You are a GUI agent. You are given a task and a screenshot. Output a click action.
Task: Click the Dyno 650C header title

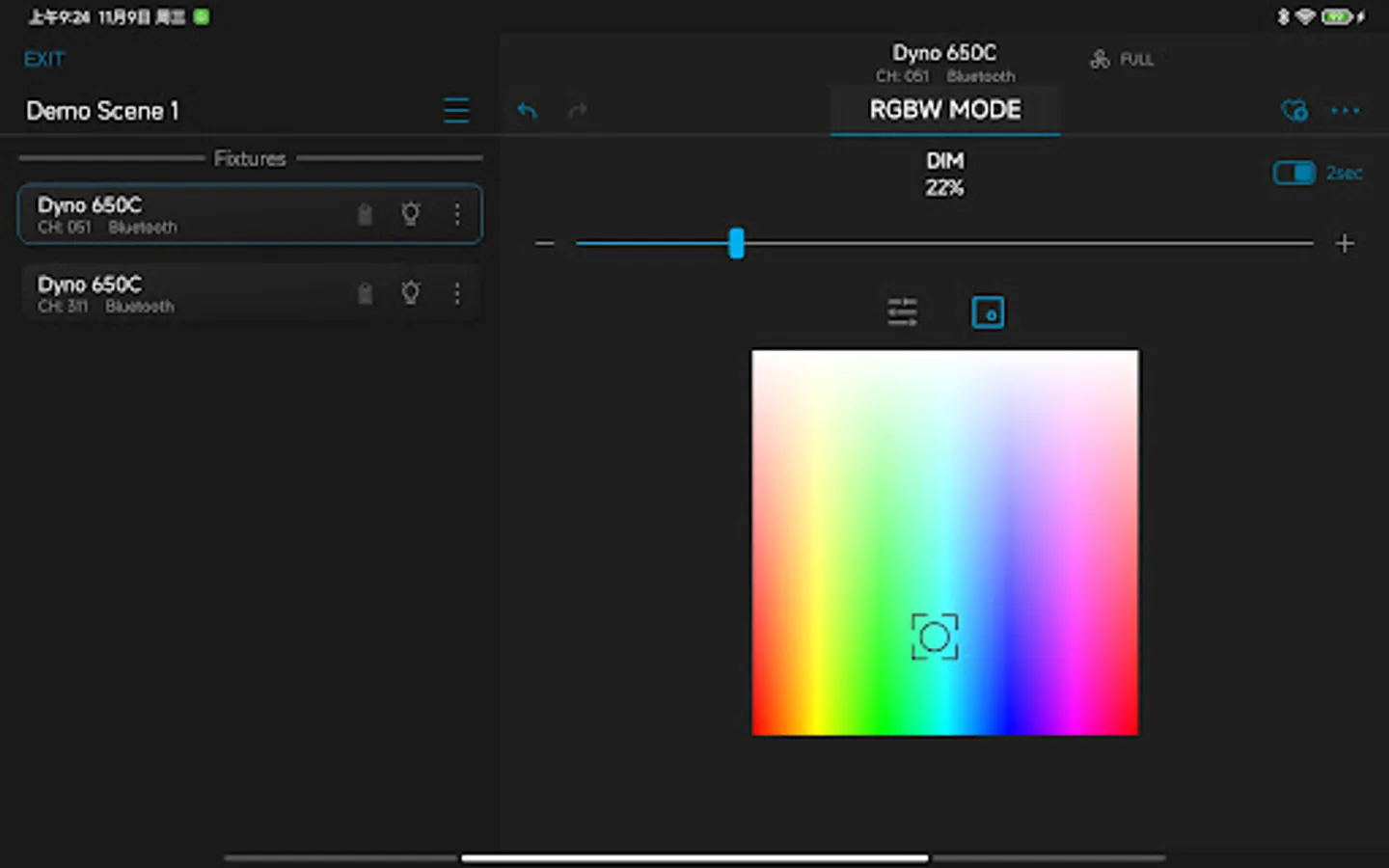point(944,53)
